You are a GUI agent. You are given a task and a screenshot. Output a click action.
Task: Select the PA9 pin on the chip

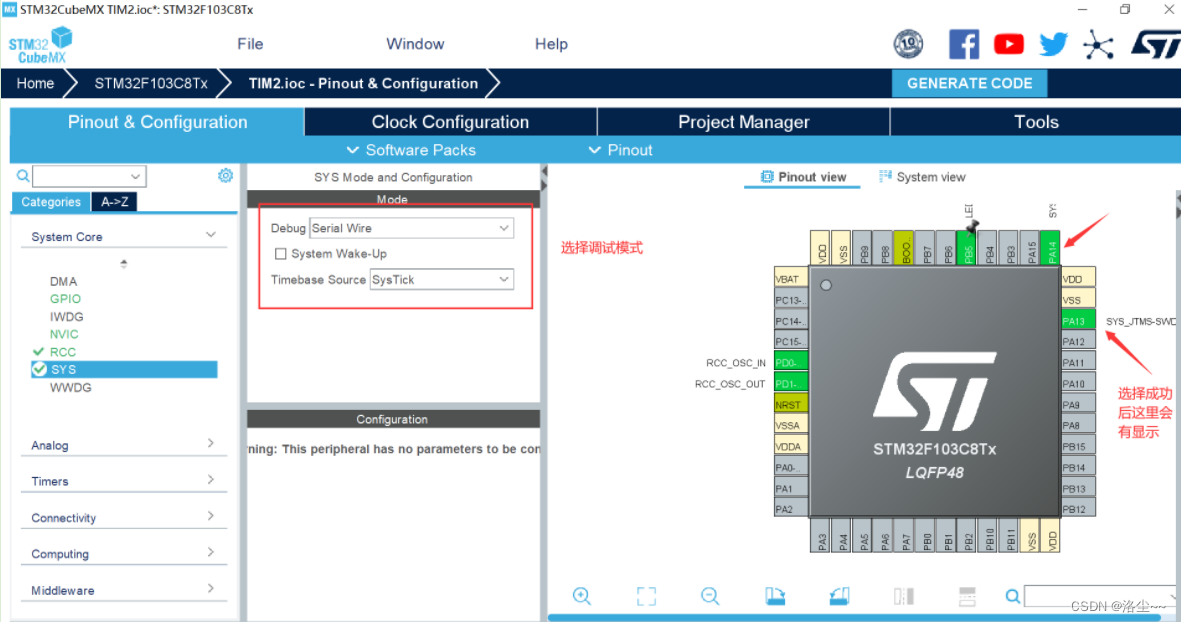(x=1077, y=404)
